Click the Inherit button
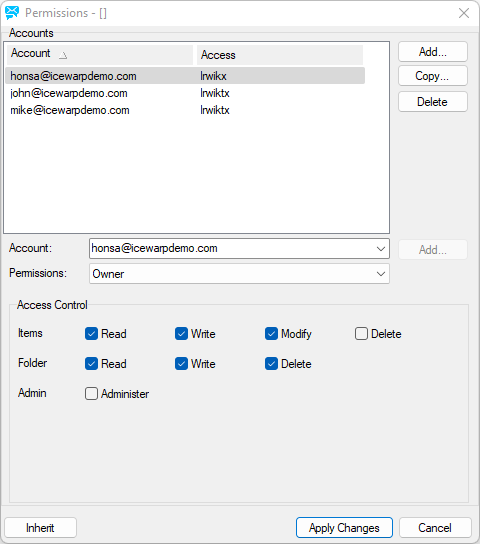This screenshot has height=544, width=480. [x=41, y=528]
